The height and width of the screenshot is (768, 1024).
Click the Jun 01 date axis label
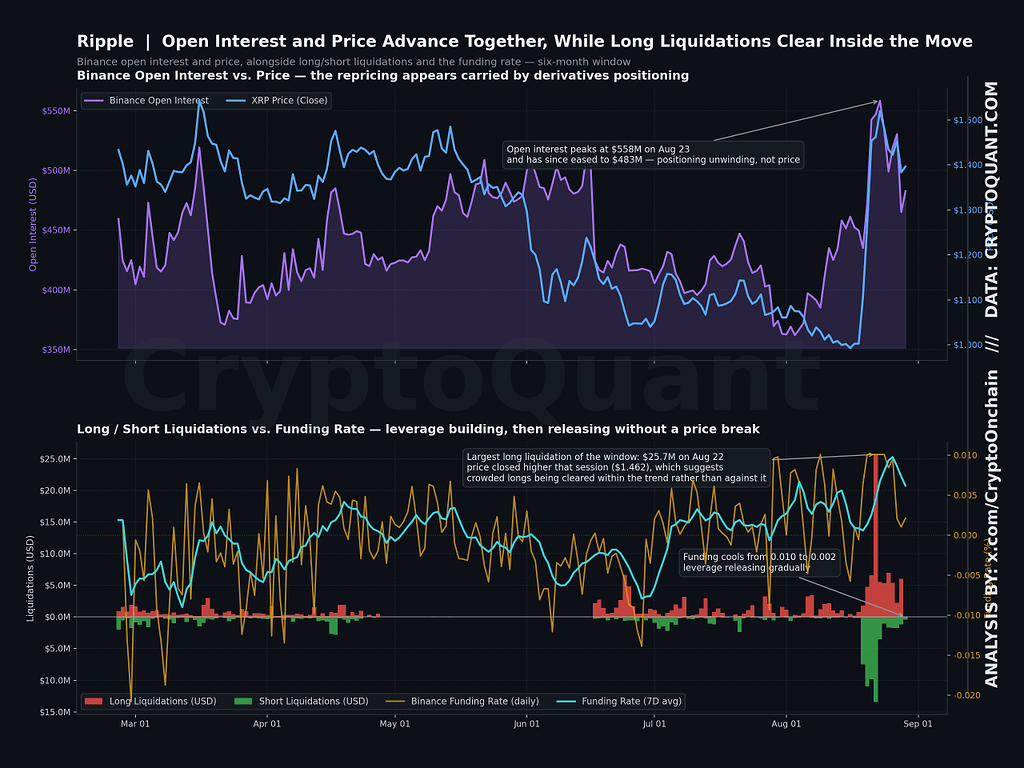[526, 724]
